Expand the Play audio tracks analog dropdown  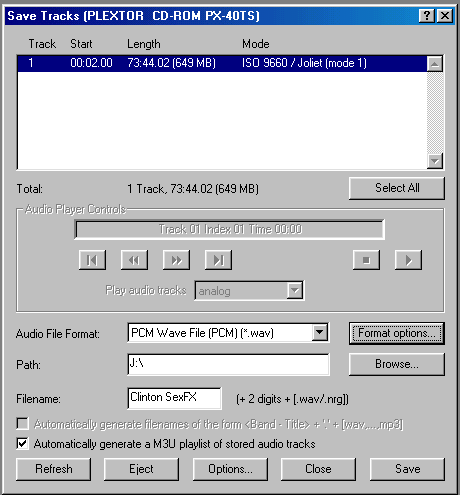coord(295,291)
